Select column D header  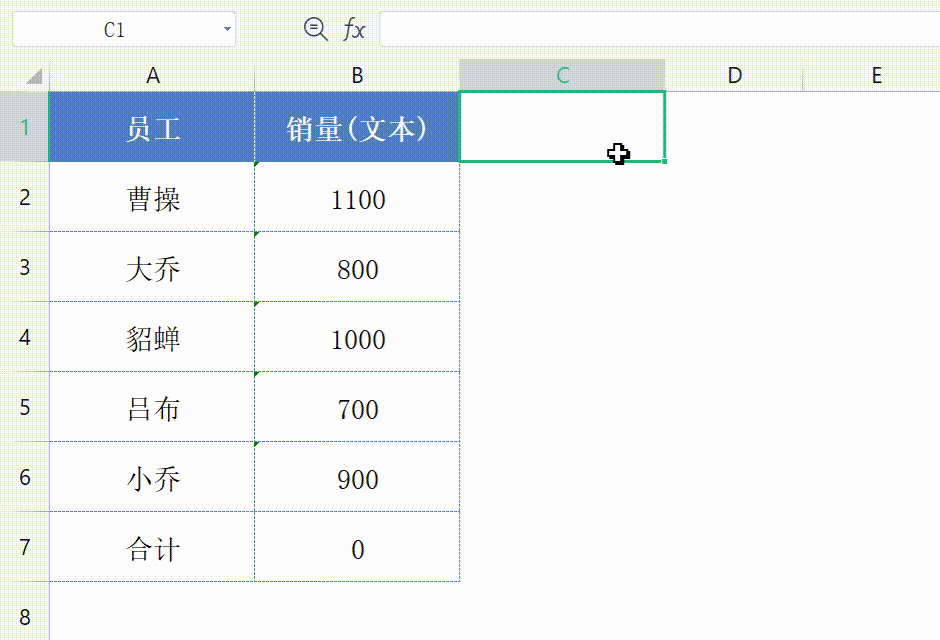(734, 76)
